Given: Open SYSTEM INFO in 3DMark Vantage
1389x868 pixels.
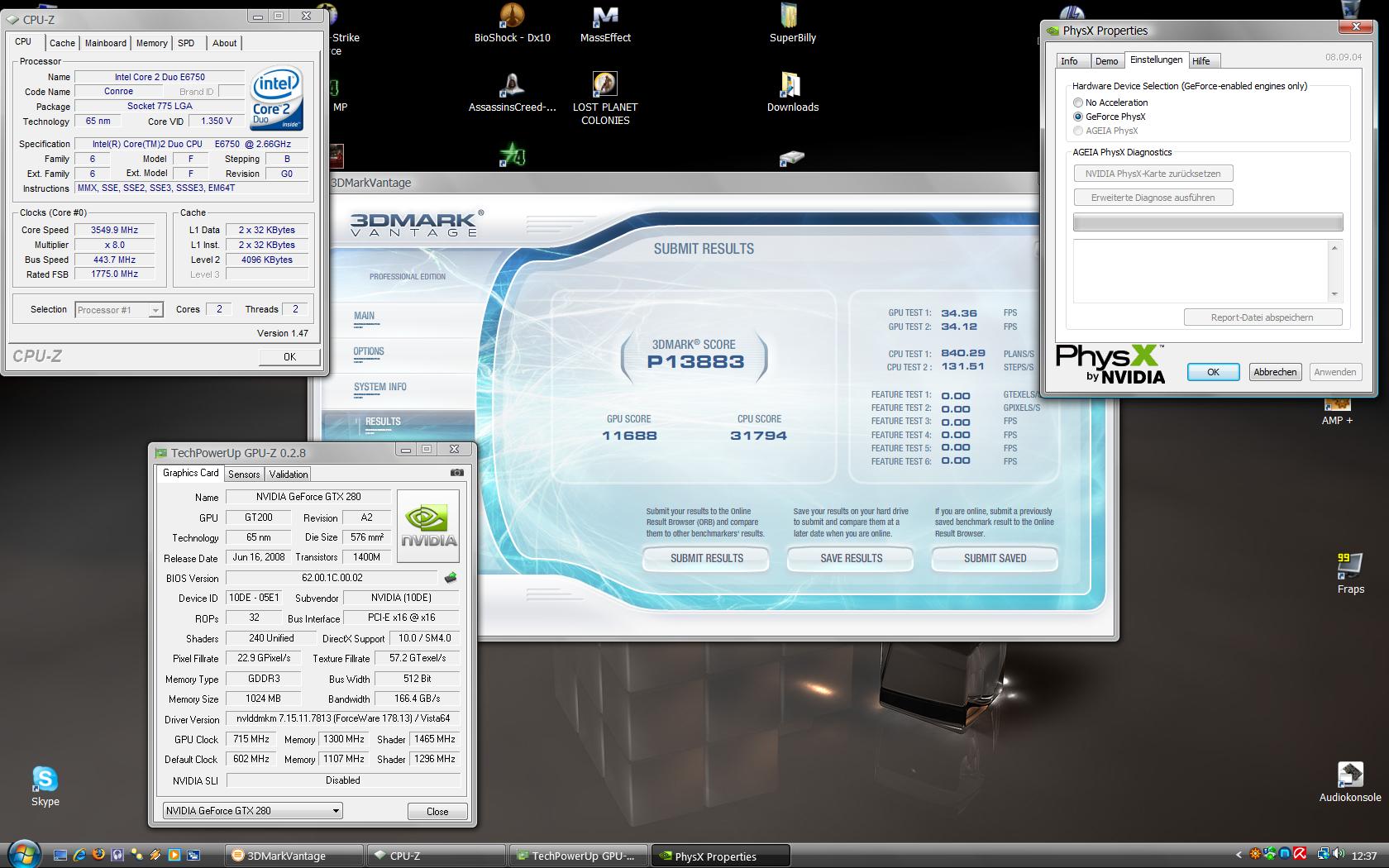Looking at the screenshot, I should 380,387.
